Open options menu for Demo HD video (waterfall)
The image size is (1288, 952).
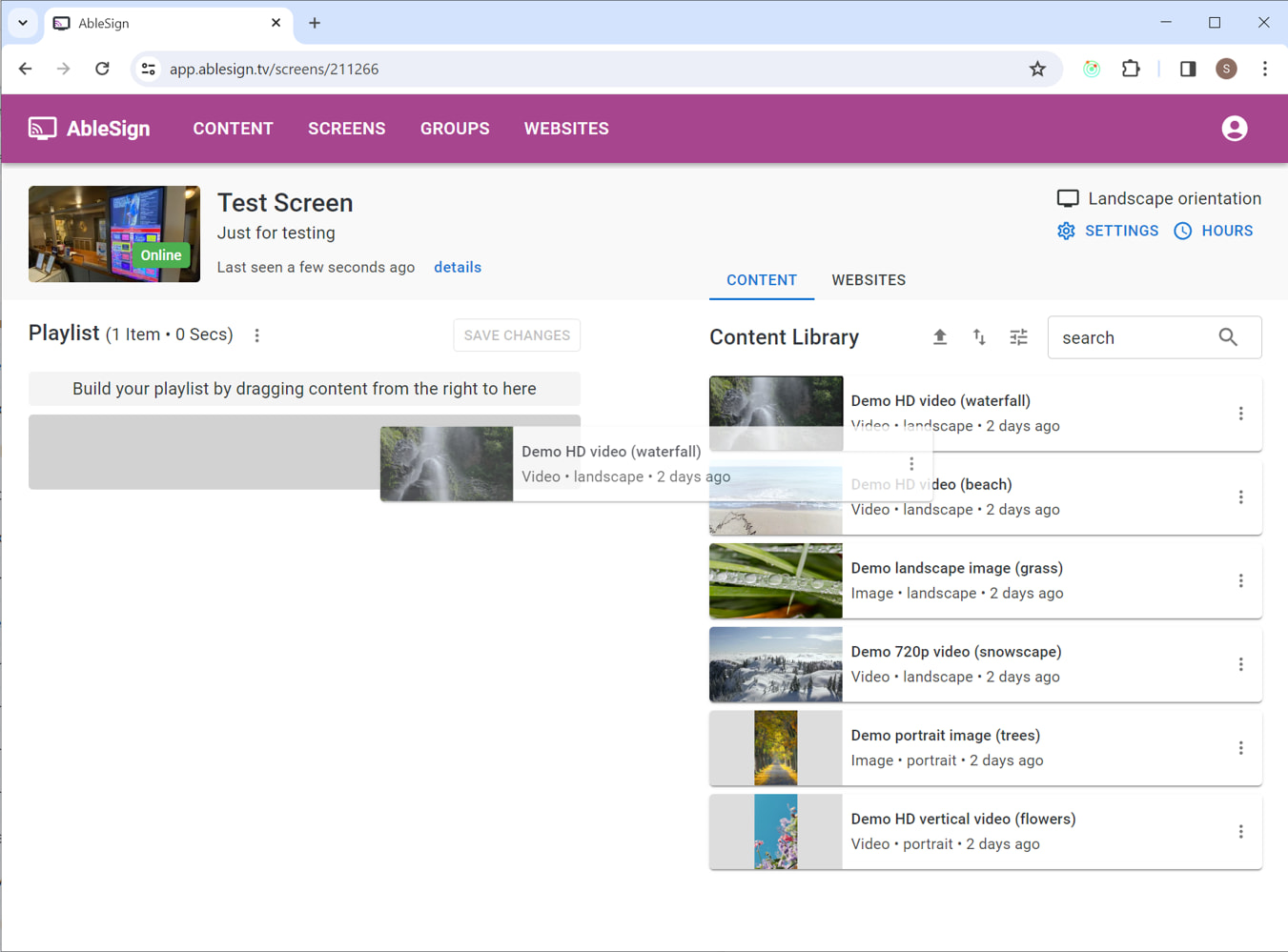coord(1240,414)
